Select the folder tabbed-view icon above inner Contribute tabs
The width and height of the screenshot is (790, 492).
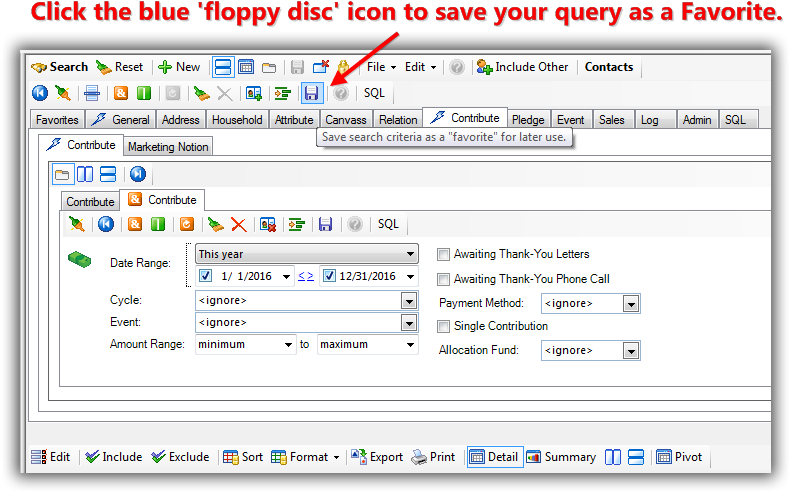point(62,174)
